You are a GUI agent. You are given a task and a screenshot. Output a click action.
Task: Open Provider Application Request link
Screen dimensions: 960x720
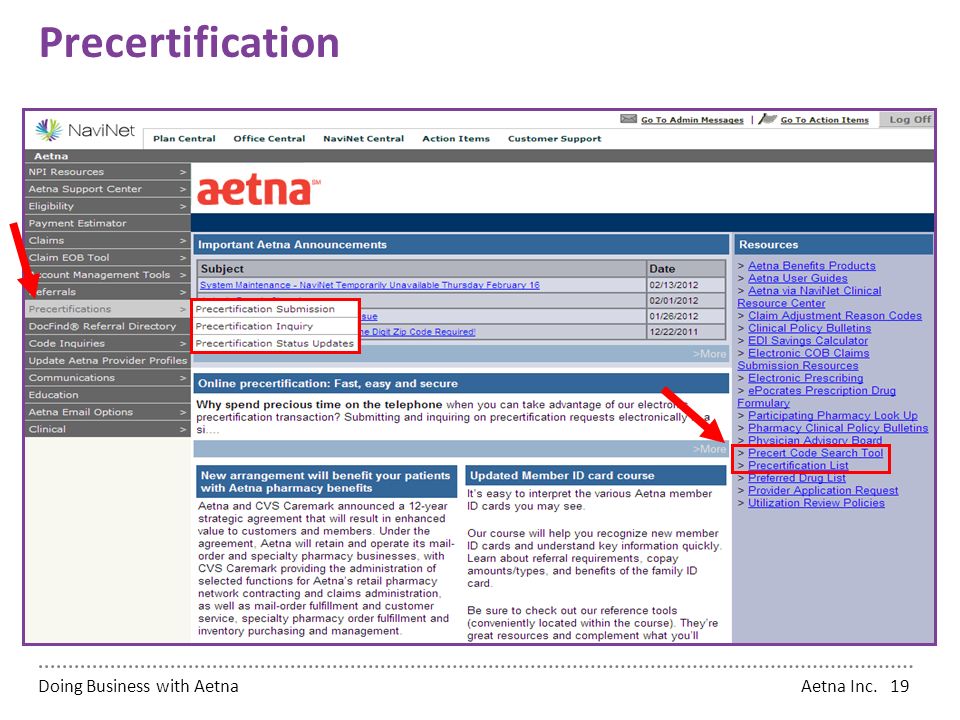(823, 490)
